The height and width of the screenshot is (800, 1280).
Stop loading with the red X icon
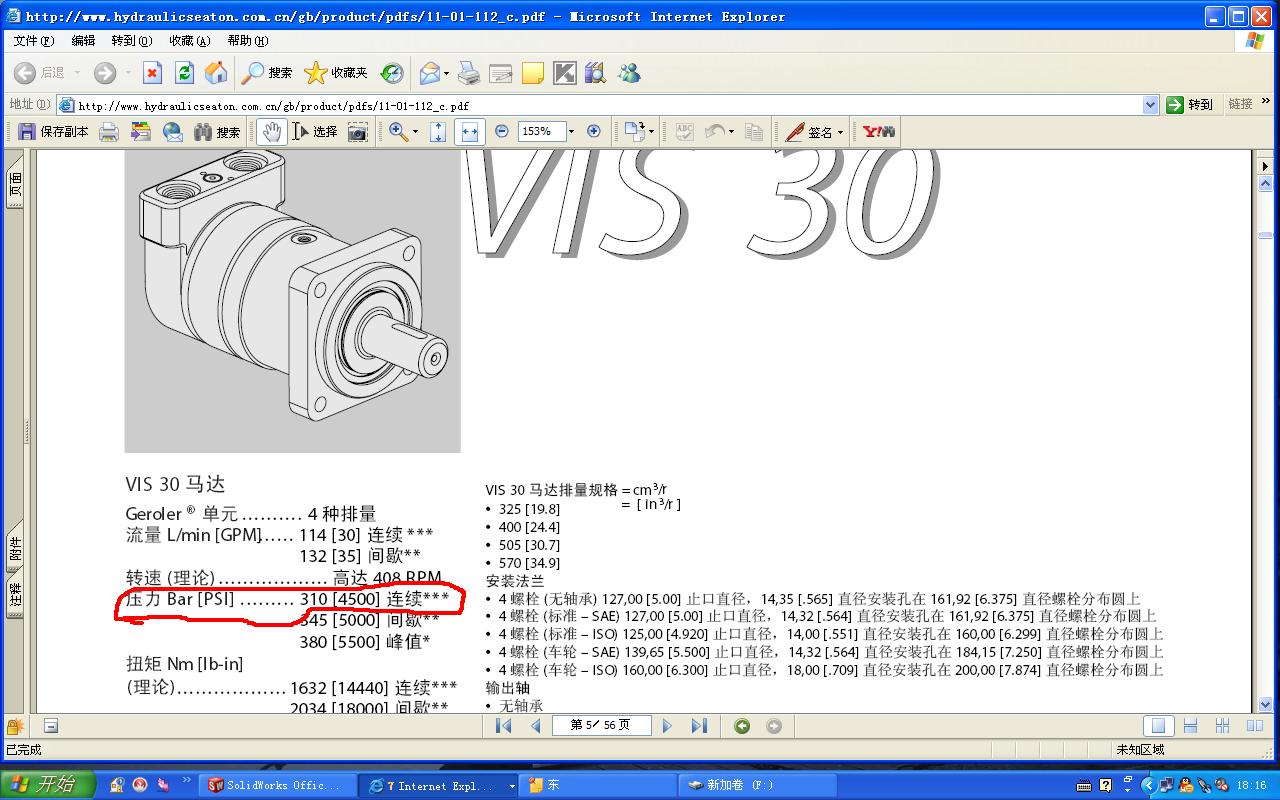pos(152,73)
